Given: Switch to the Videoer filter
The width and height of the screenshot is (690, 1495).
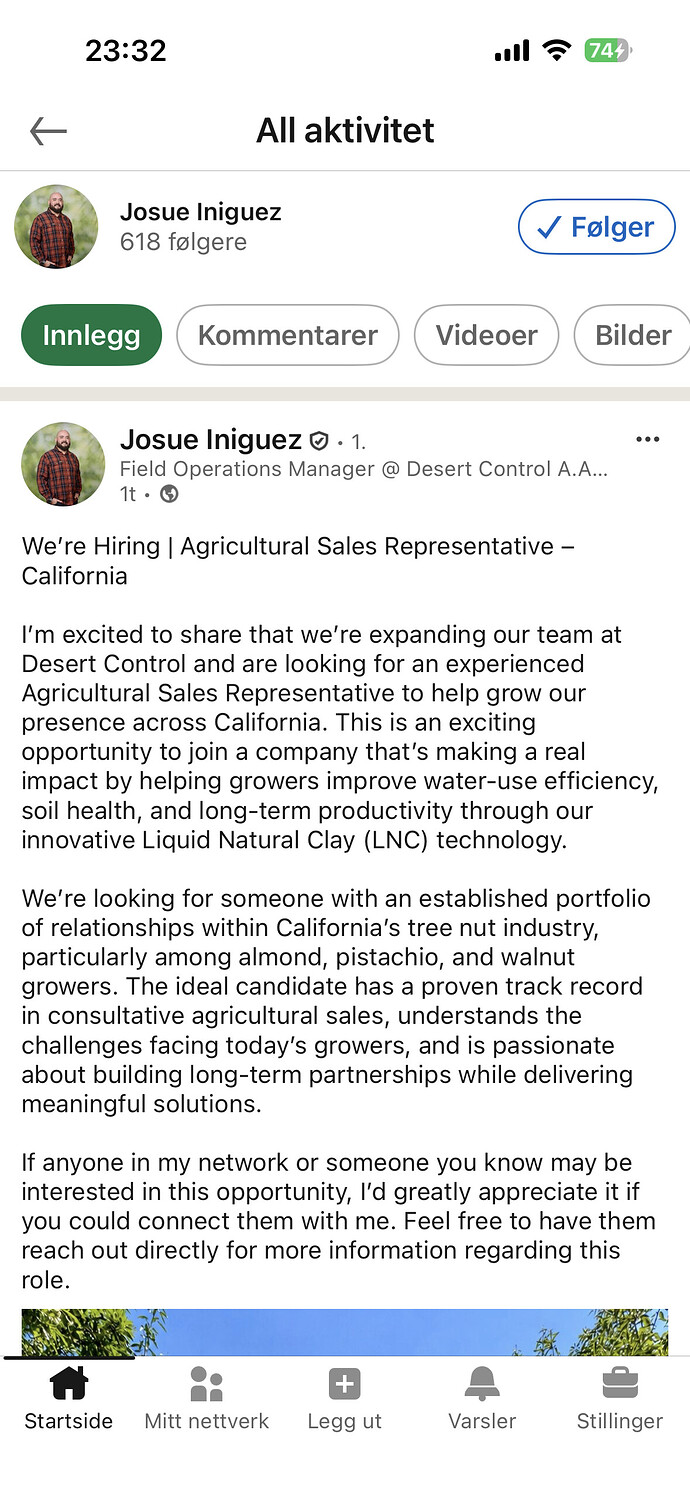Looking at the screenshot, I should click(x=486, y=335).
